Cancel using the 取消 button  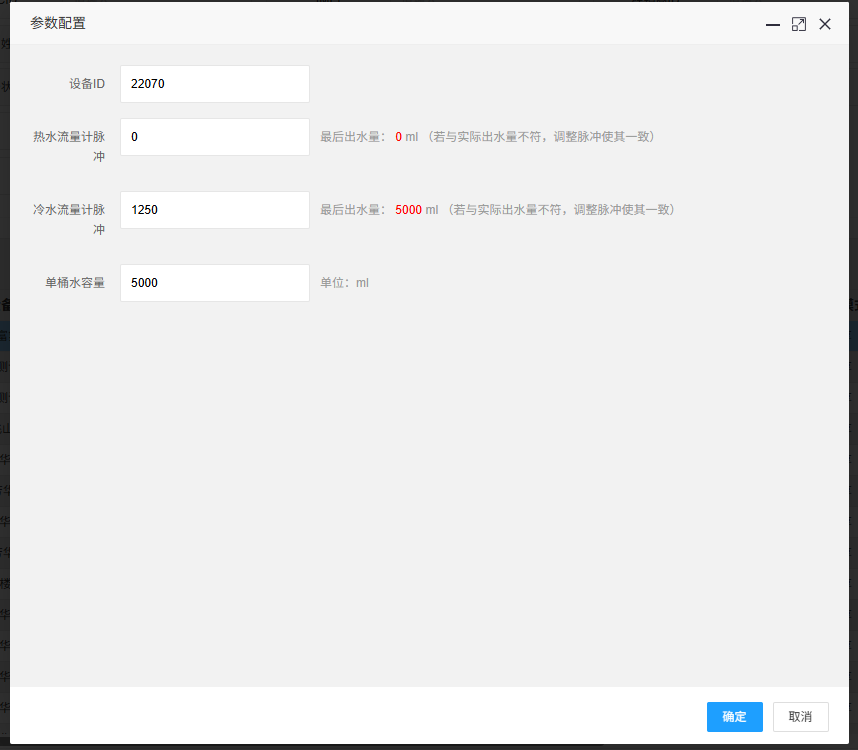801,717
